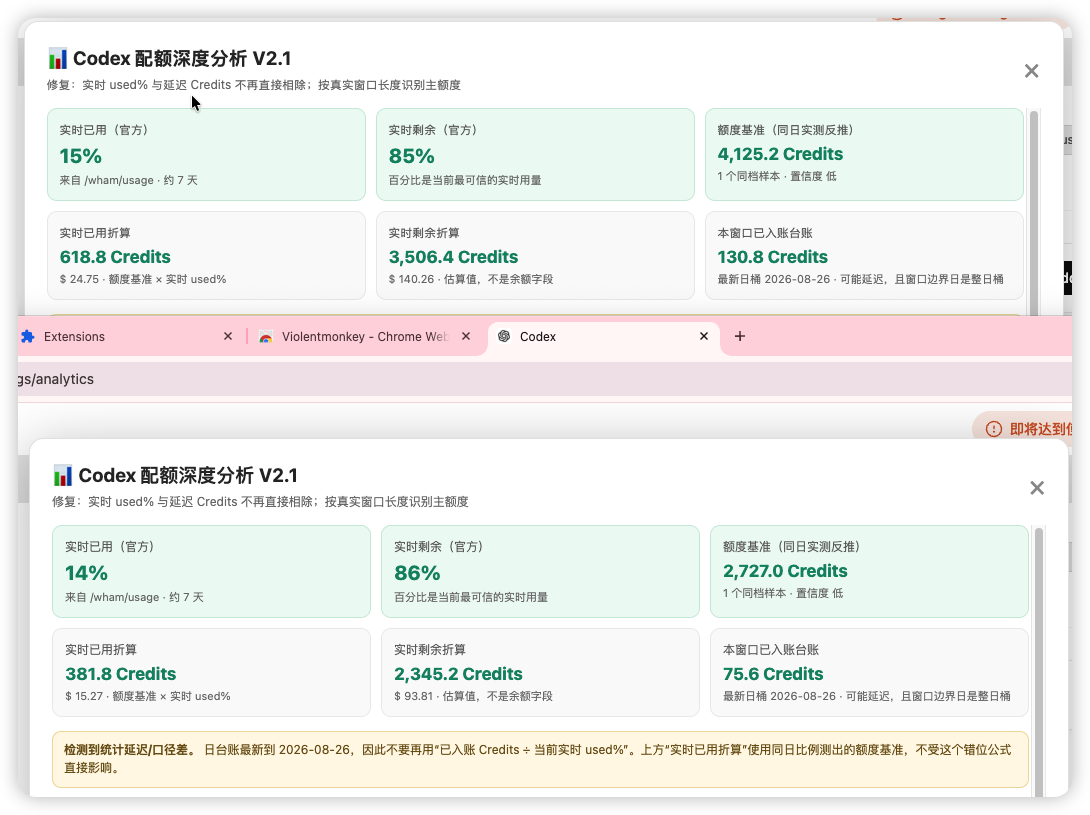The image size is (1090, 815).
Task: Select the 4,125.2 Credits baseline value
Action: click(x=780, y=154)
